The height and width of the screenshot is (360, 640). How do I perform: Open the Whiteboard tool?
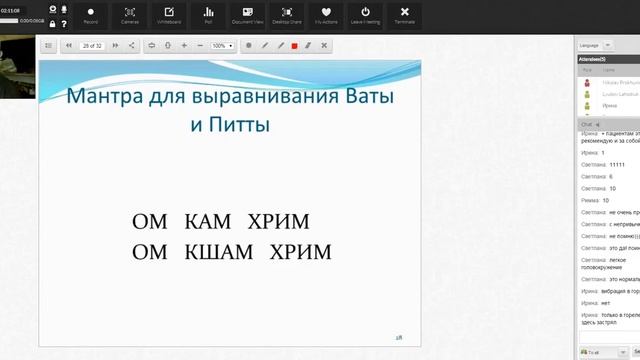(x=169, y=16)
